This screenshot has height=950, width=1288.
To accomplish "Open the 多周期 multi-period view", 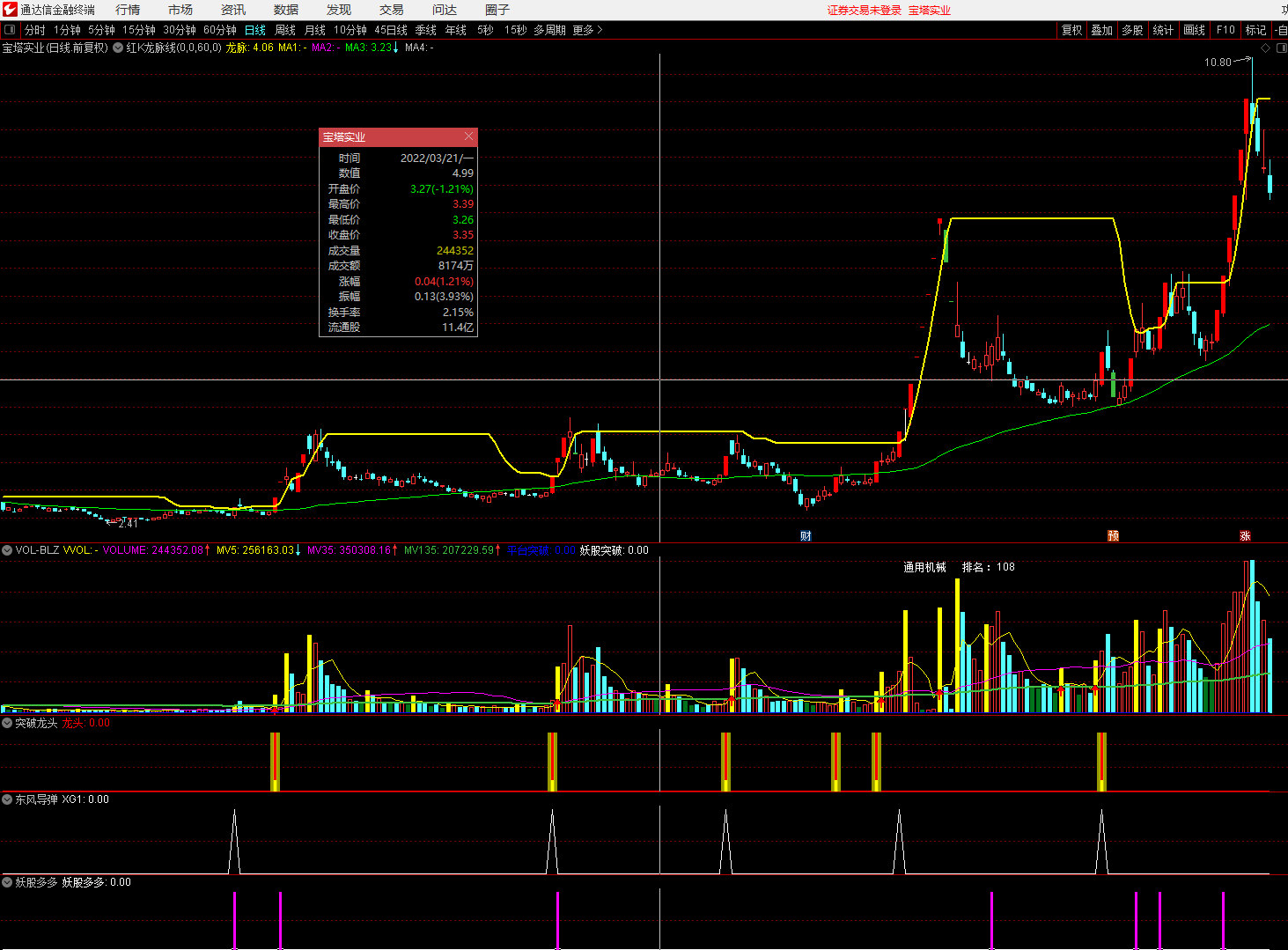I will 549,30.
